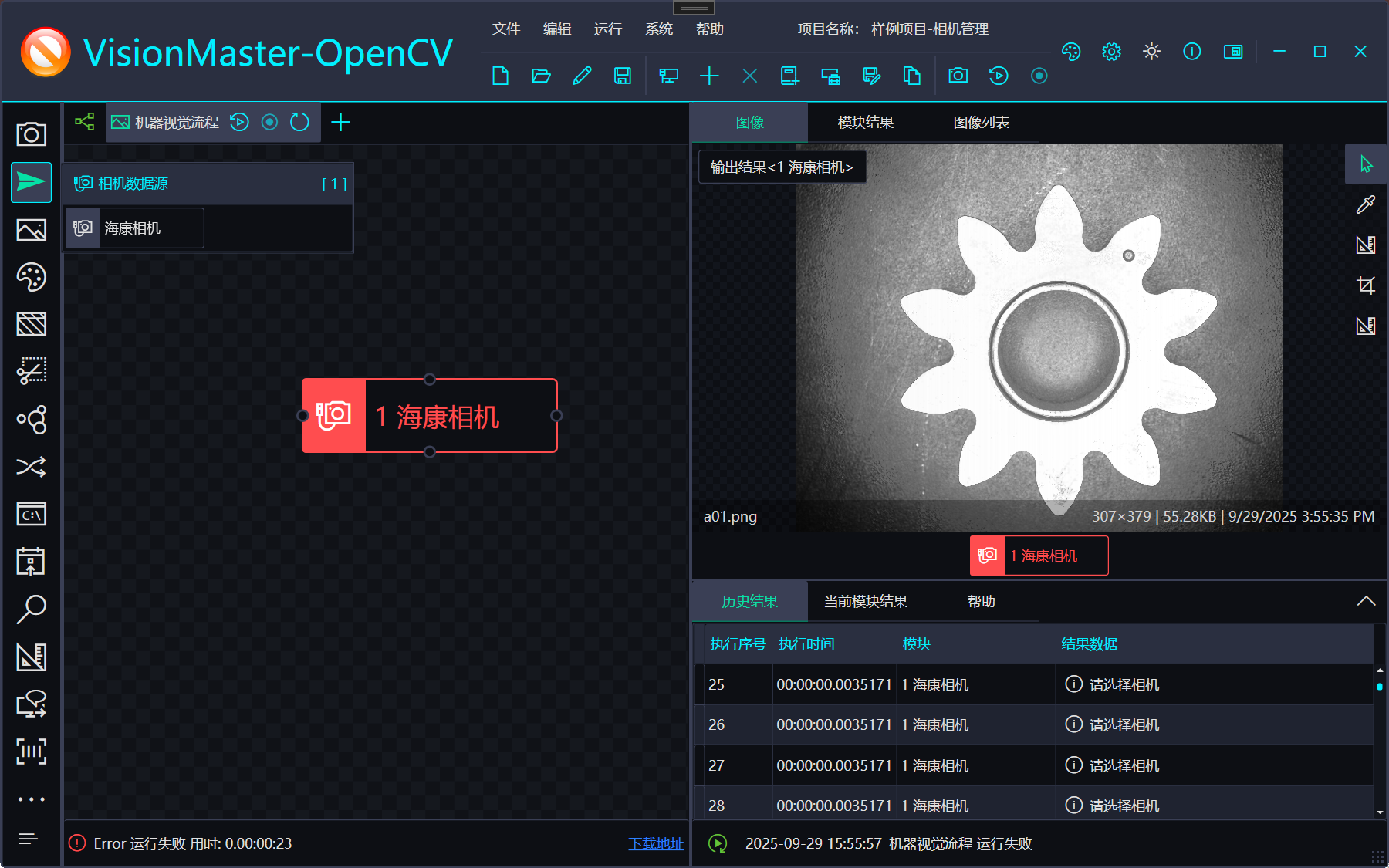Open the 帮助 menu in the menu bar
The width and height of the screenshot is (1389, 868).
(x=710, y=29)
